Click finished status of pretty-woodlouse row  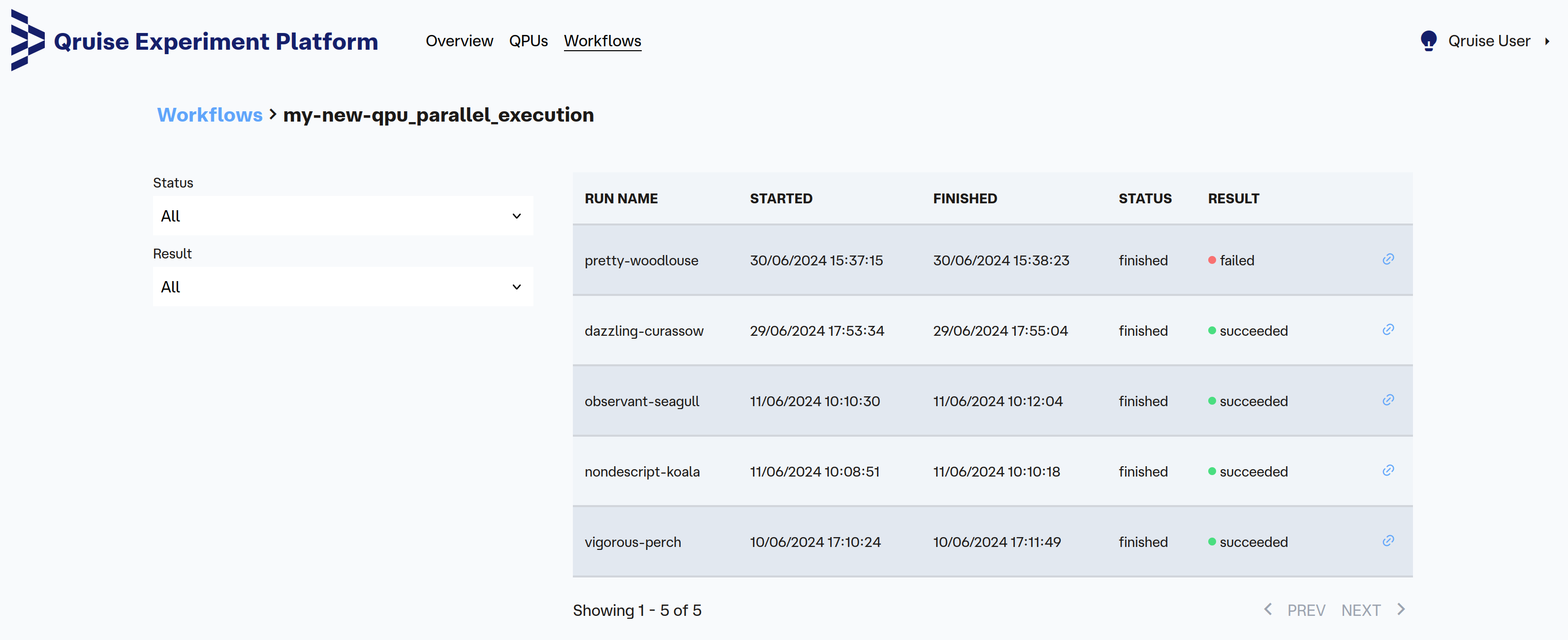pos(1142,260)
